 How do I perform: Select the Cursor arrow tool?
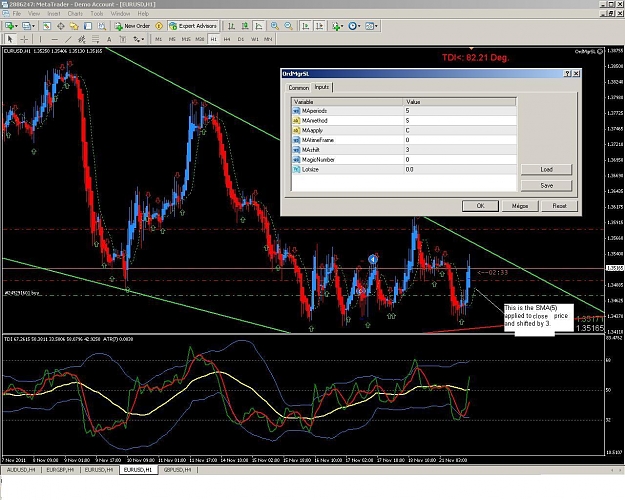coord(10,39)
